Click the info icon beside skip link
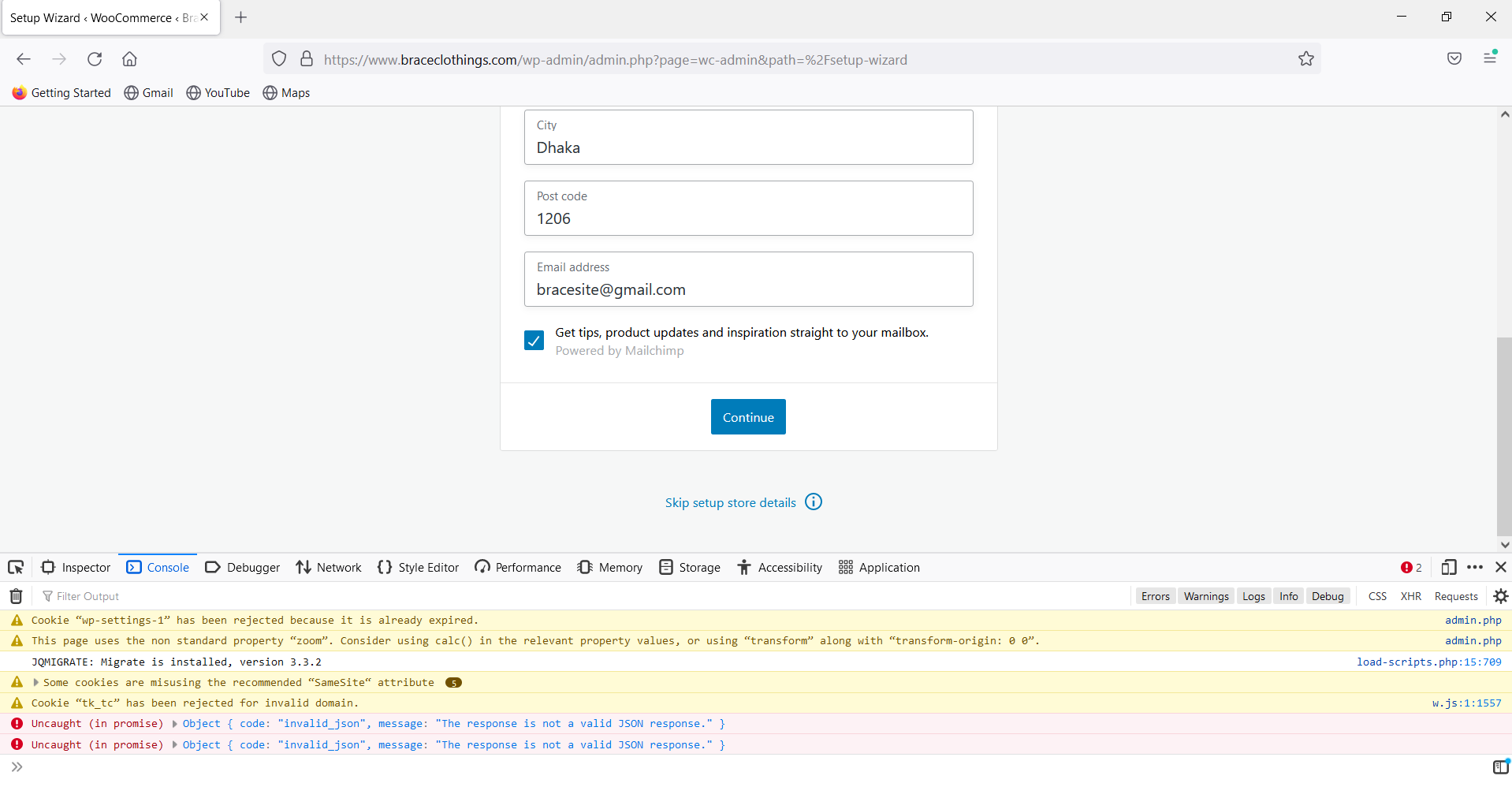 (814, 502)
